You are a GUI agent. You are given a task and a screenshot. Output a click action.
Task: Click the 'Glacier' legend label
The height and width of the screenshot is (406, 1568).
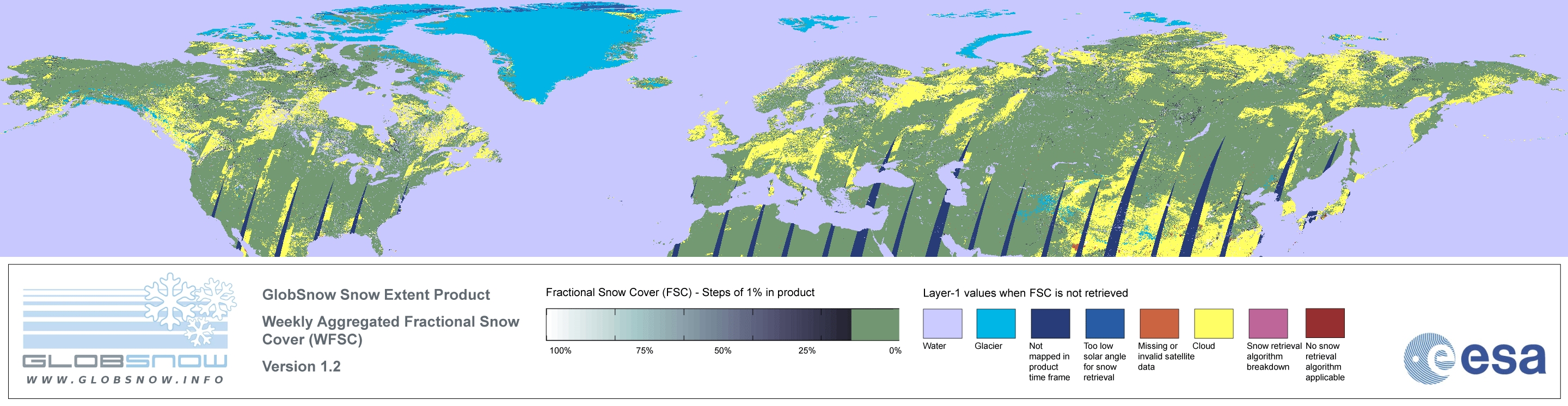click(x=988, y=346)
